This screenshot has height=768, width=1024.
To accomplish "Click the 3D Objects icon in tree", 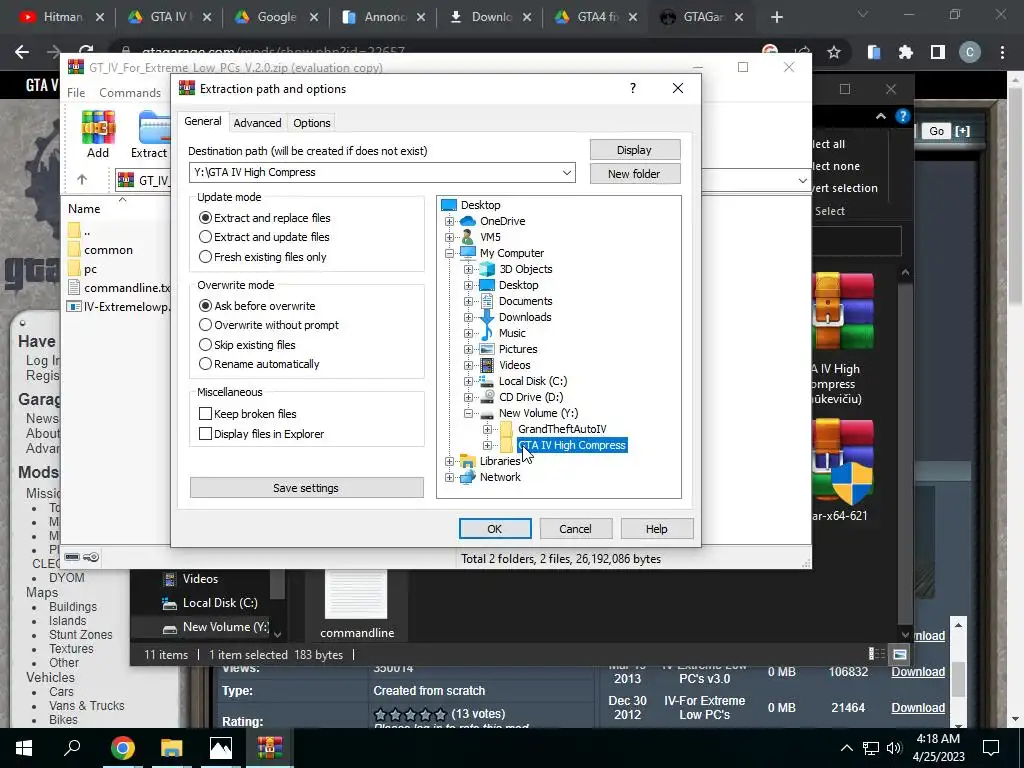I will coord(487,269).
